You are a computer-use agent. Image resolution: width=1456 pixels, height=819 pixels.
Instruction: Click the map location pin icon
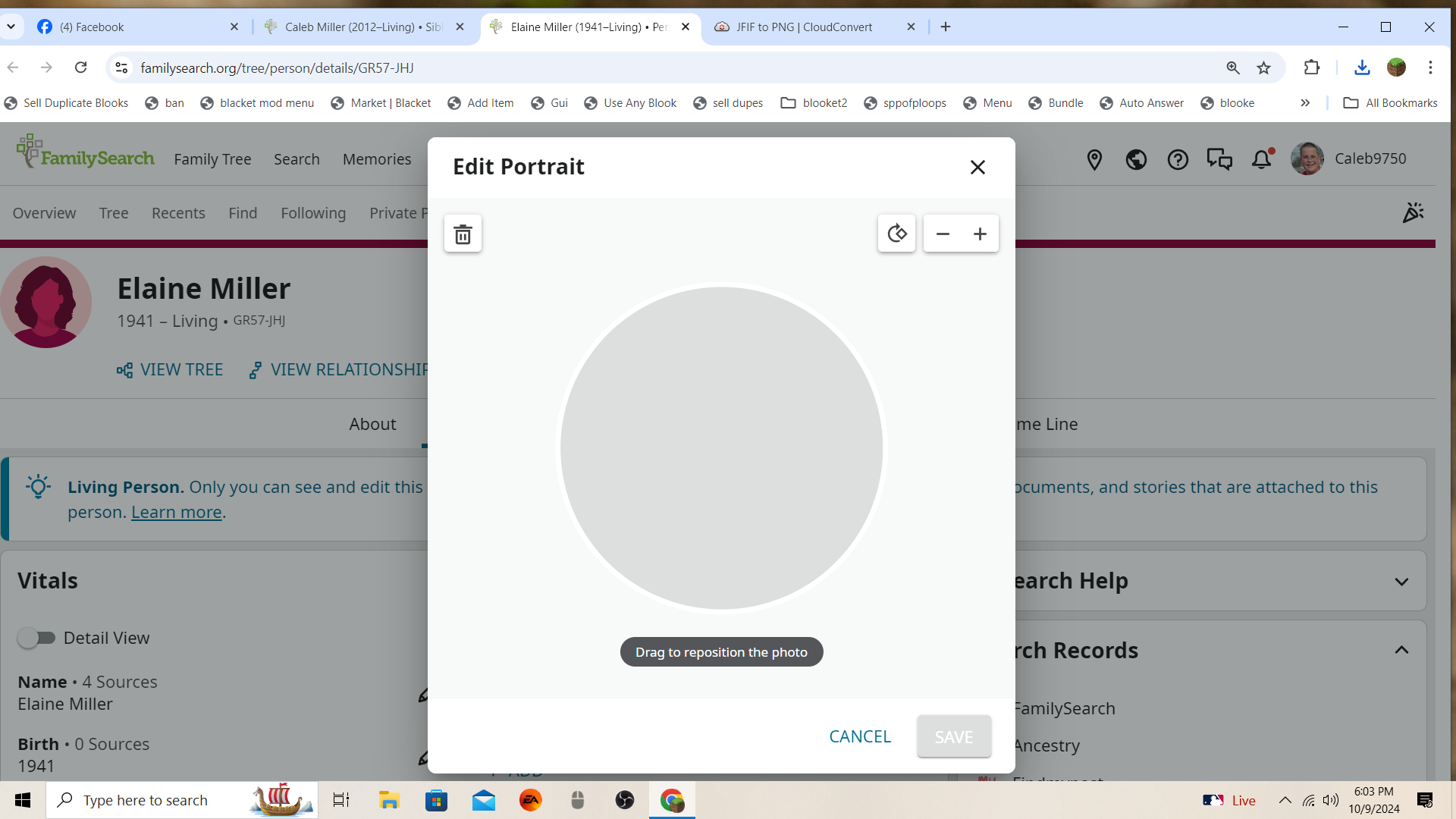coord(1094,159)
